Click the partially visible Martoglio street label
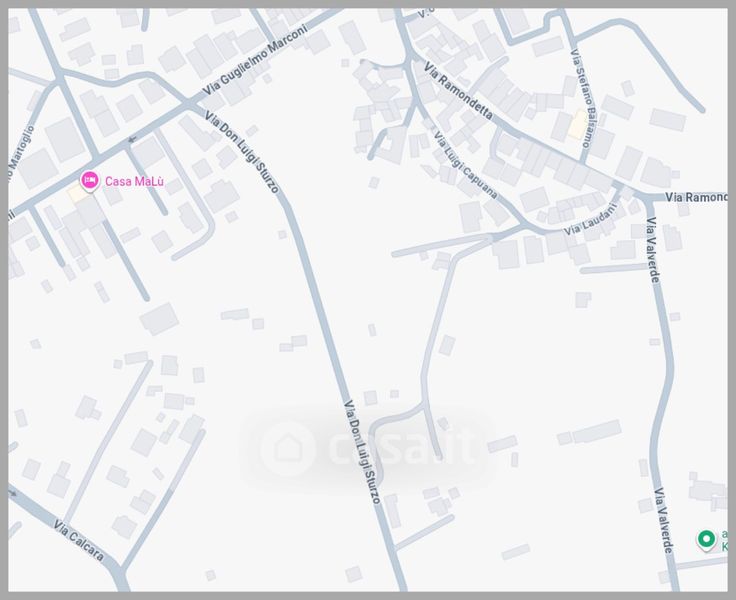Screen dimensions: 736x600 (x=21, y=154)
